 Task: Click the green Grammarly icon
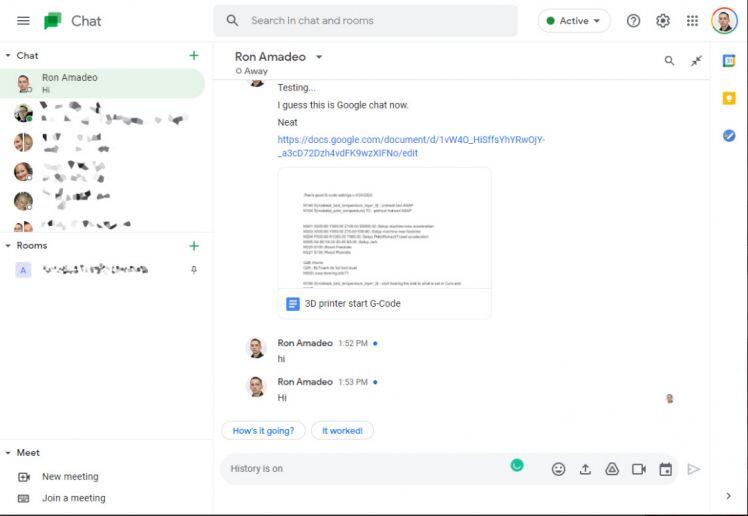[x=517, y=465]
